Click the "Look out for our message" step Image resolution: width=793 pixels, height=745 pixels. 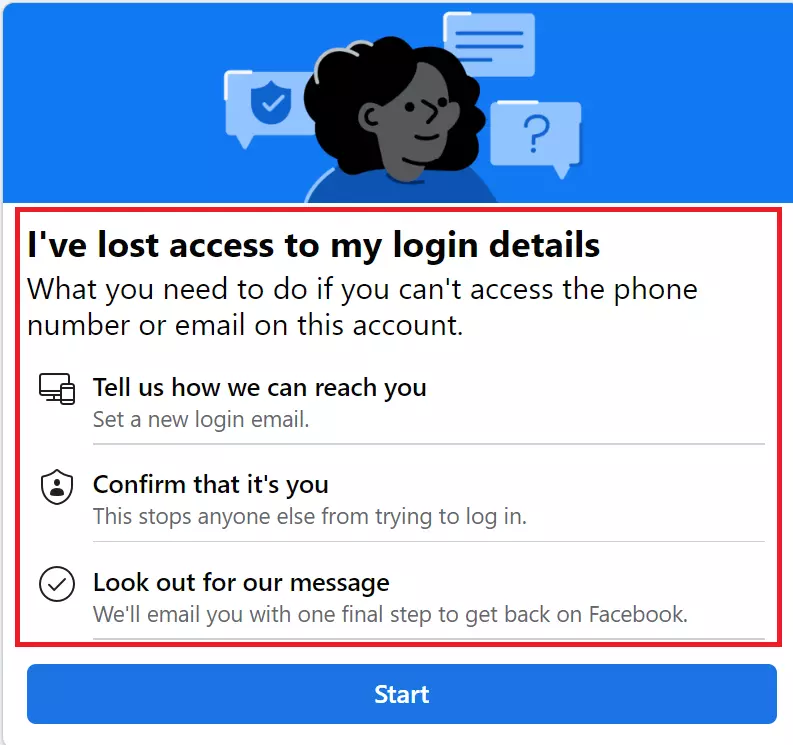point(241,582)
